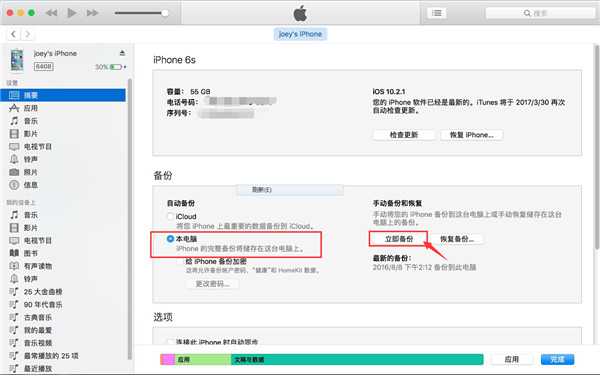Click the 应用 apply button at bottom

[x=512, y=359]
